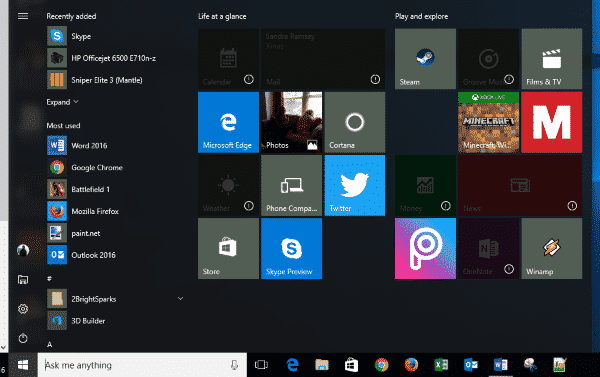Activate the Cortana microphone icon
This screenshot has width=600, height=377.
pos(234,365)
